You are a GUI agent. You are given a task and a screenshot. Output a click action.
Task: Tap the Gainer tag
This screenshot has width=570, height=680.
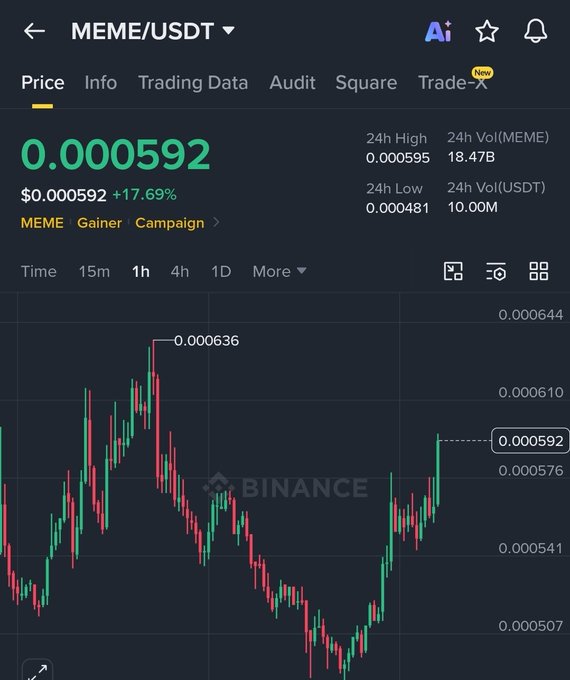tap(99, 223)
